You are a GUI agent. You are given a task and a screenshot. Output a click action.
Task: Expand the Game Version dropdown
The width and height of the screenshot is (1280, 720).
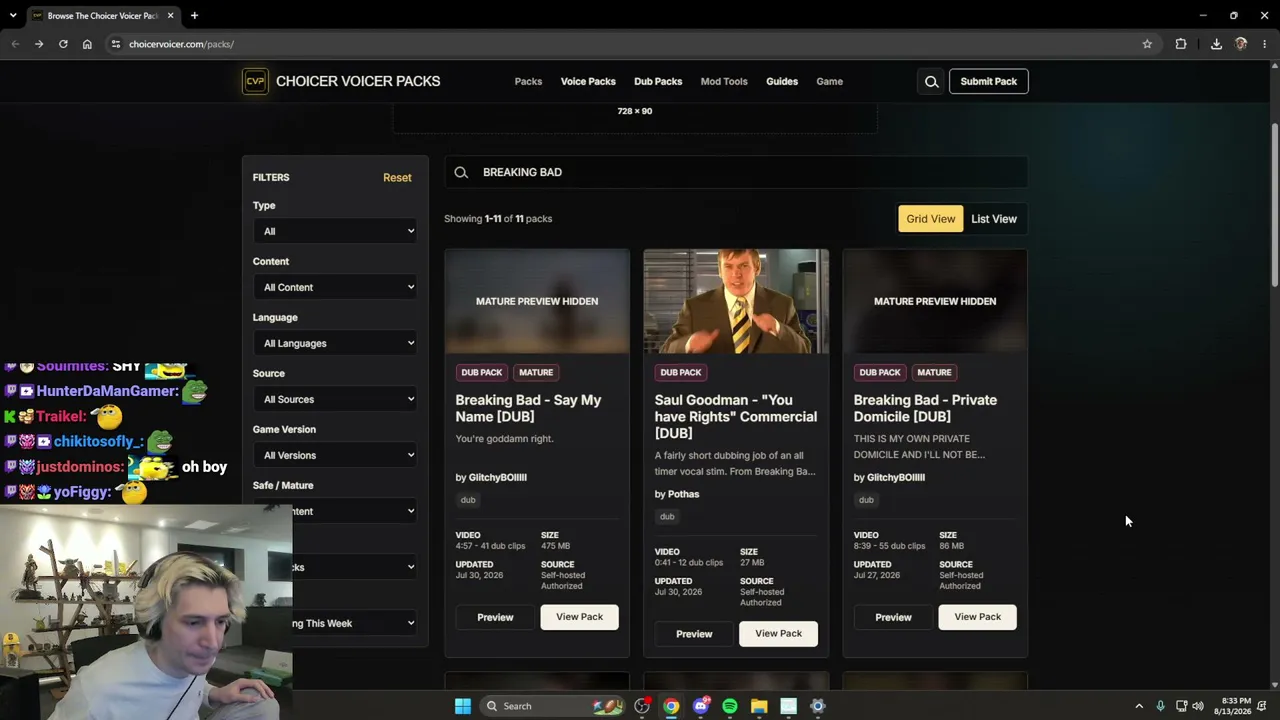[x=335, y=455]
